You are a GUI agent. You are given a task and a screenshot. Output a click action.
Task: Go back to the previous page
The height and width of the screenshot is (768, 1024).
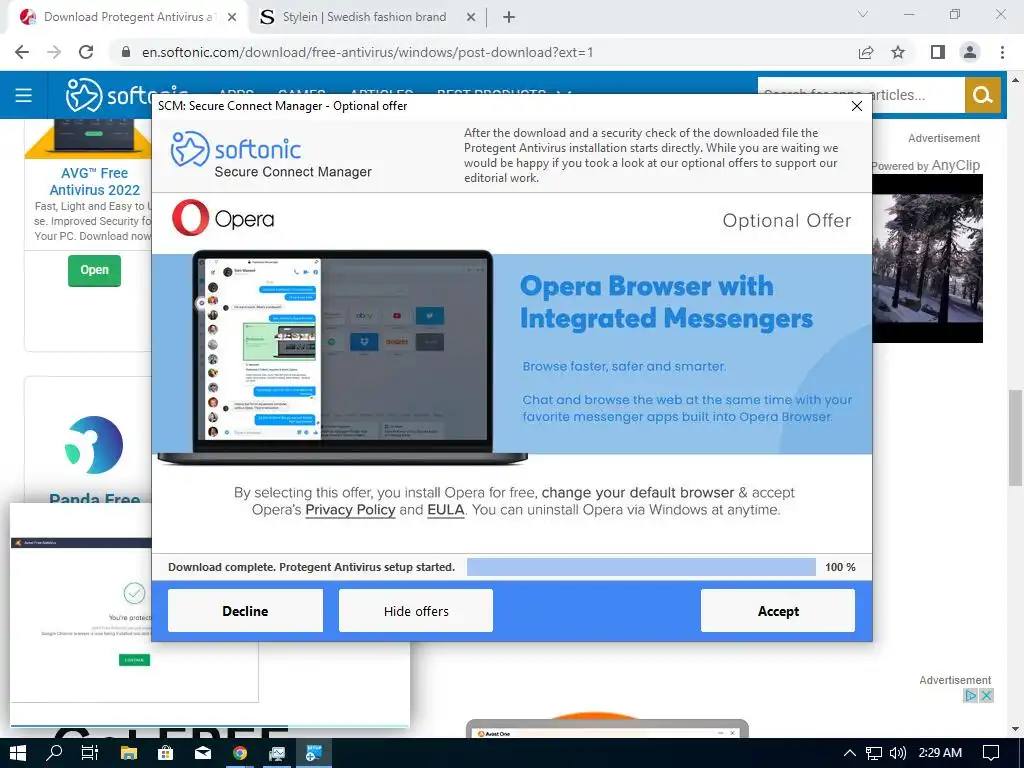pos(22,52)
